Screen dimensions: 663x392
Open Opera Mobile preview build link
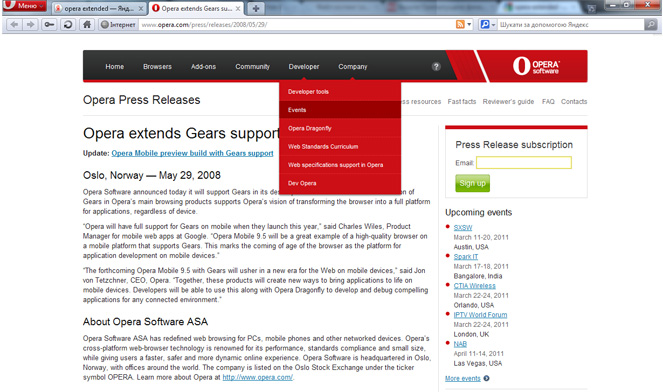pos(192,153)
